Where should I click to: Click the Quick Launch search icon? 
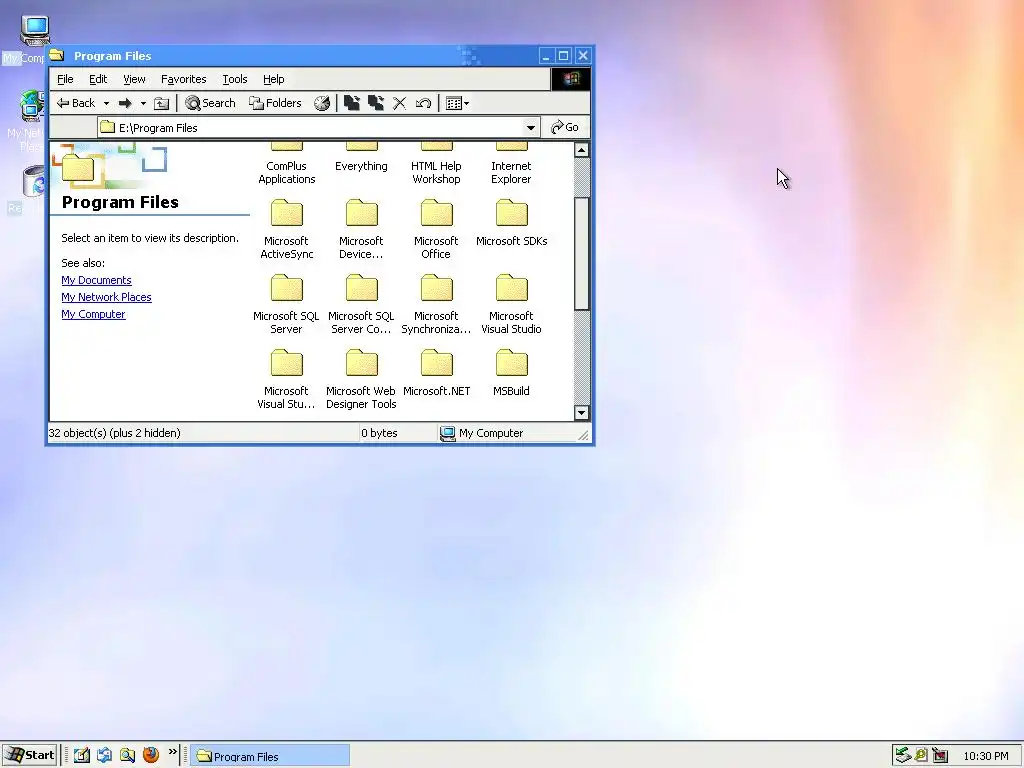pyautogui.click(x=127, y=755)
